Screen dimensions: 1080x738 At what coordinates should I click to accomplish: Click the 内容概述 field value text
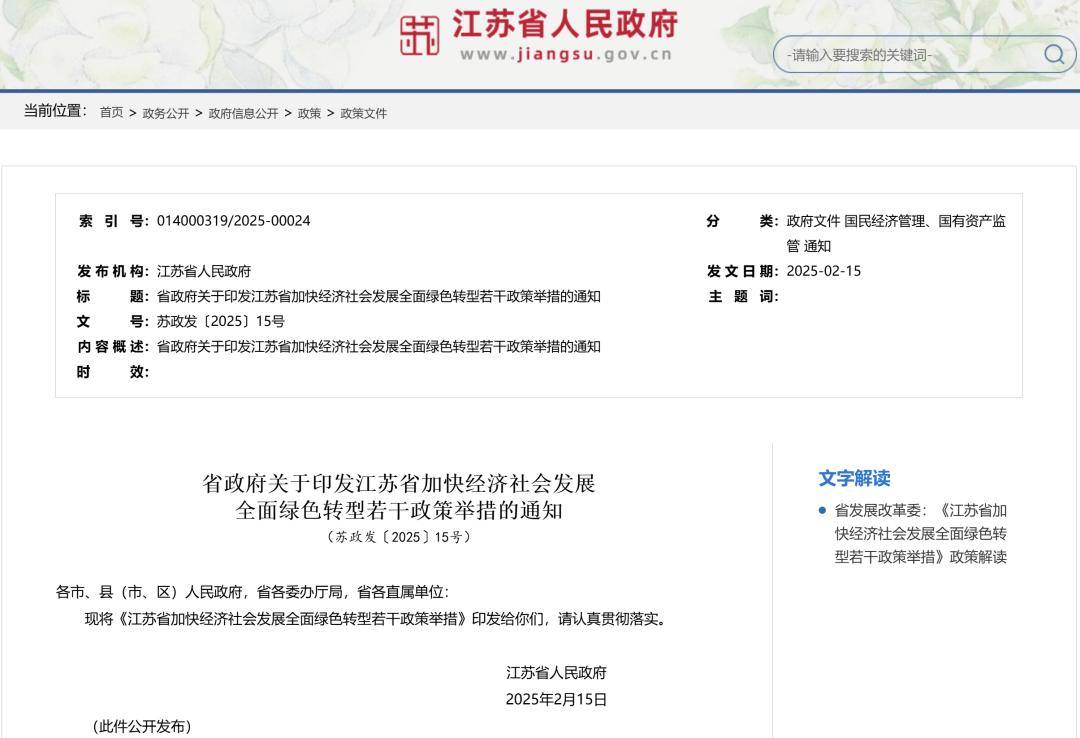[x=379, y=347]
